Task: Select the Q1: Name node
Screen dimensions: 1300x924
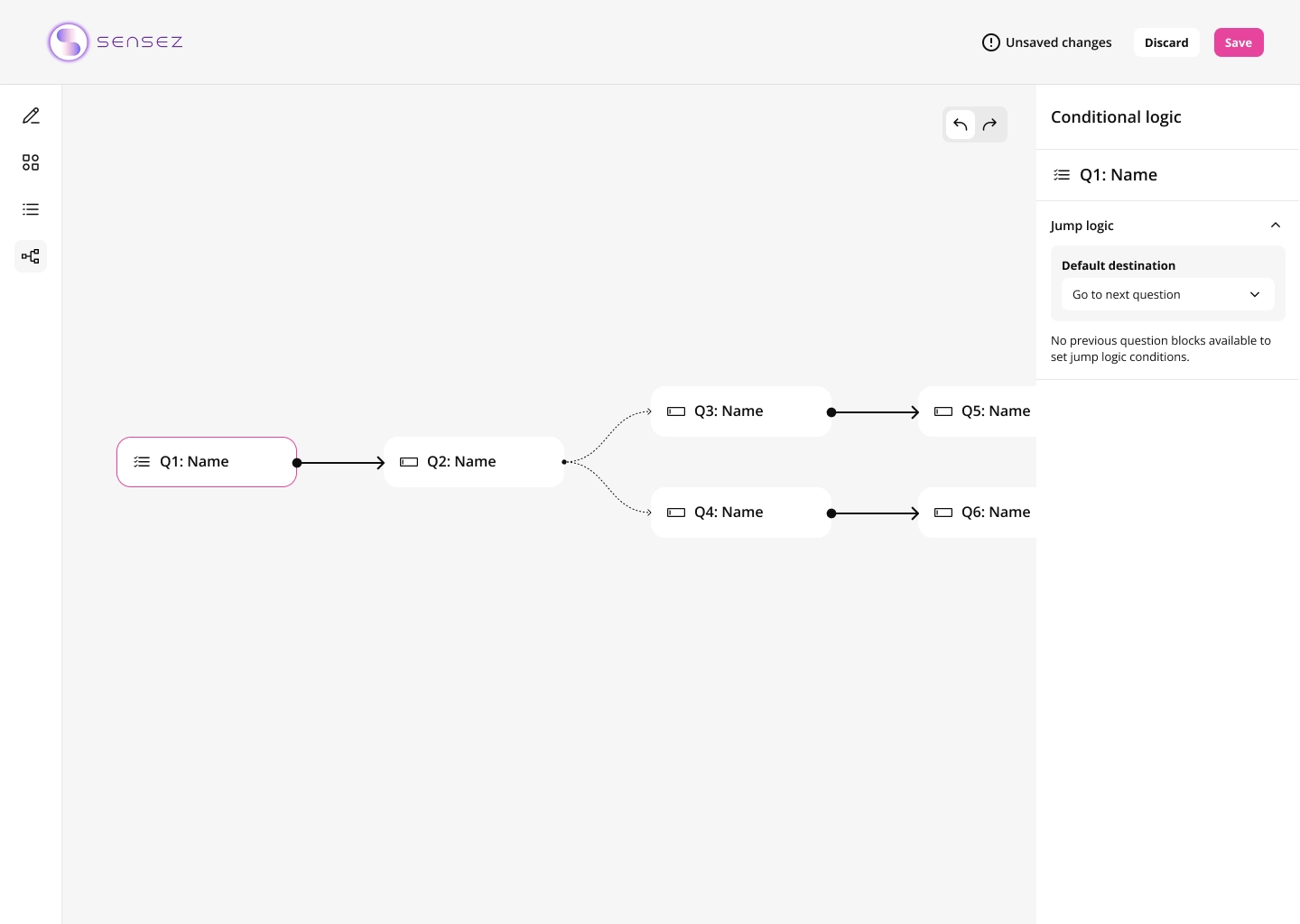Action: (x=207, y=462)
